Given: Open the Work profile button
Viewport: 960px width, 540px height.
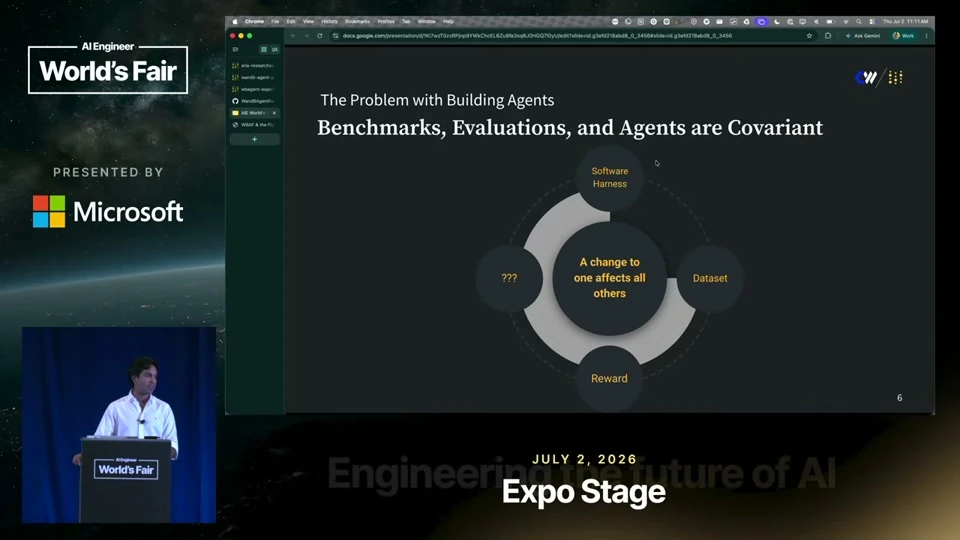Looking at the screenshot, I should tap(904, 36).
